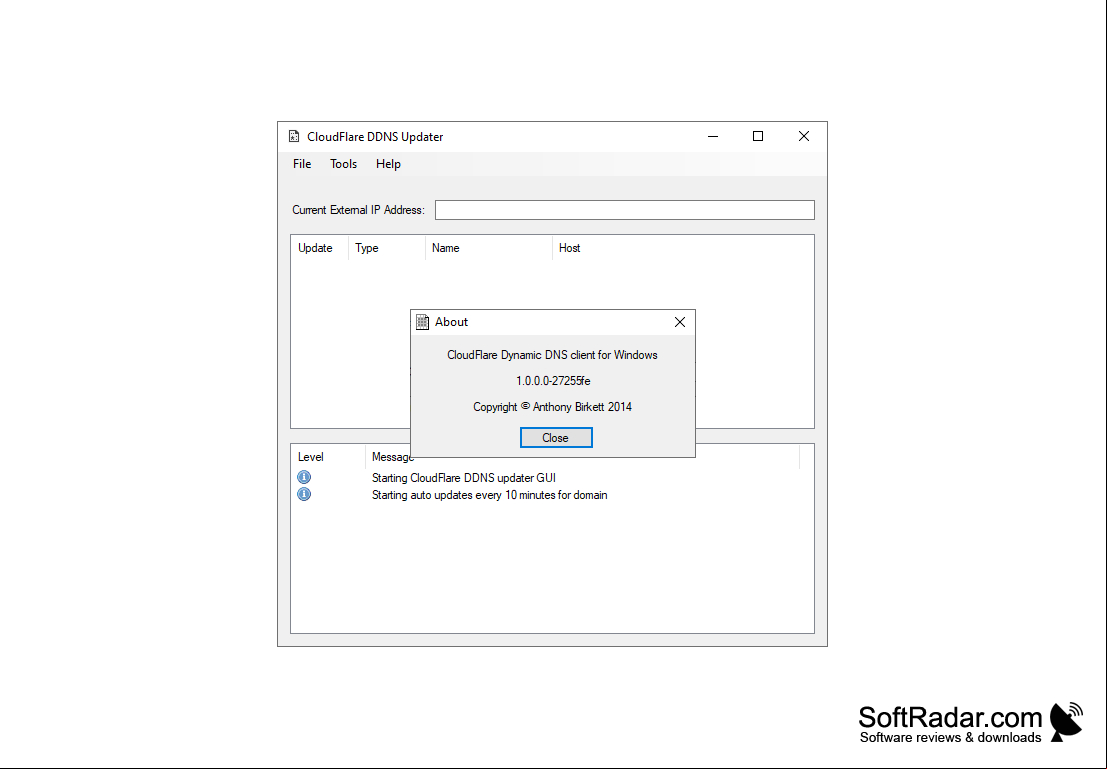Viewport: 1107px width, 769px height.
Task: Sort by the Update column header
Action: pyautogui.click(x=319, y=248)
